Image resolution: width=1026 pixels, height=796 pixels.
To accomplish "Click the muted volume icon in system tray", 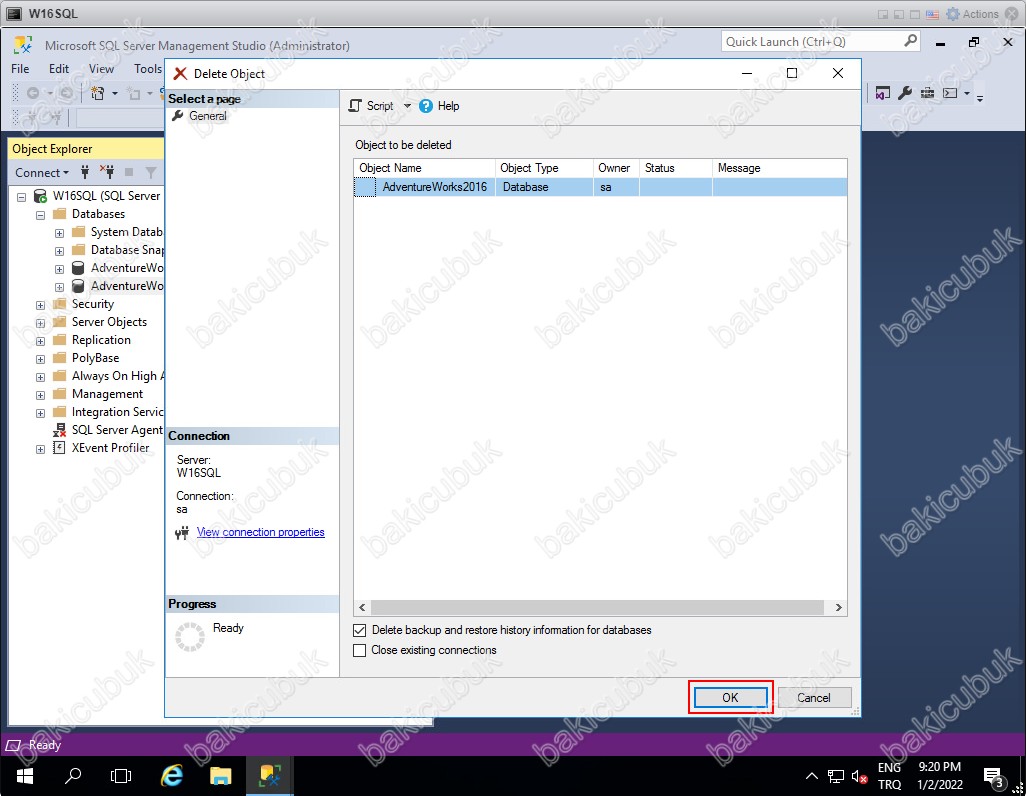I will (859, 777).
